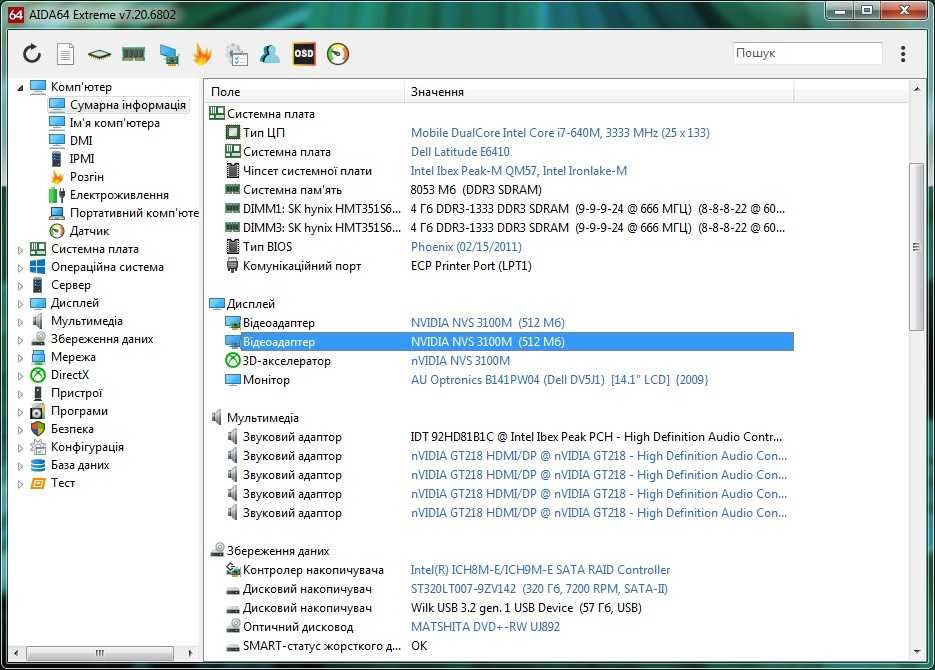Click the scroll-up arrow of details pane

(x=917, y=89)
